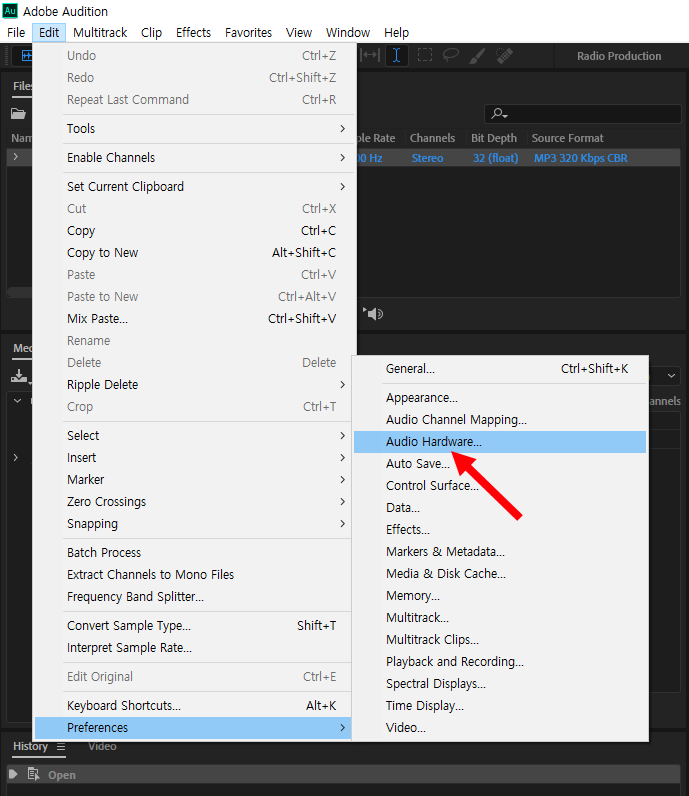Choose Playback and Recording preferences
The image size is (689, 796).
(x=500, y=661)
